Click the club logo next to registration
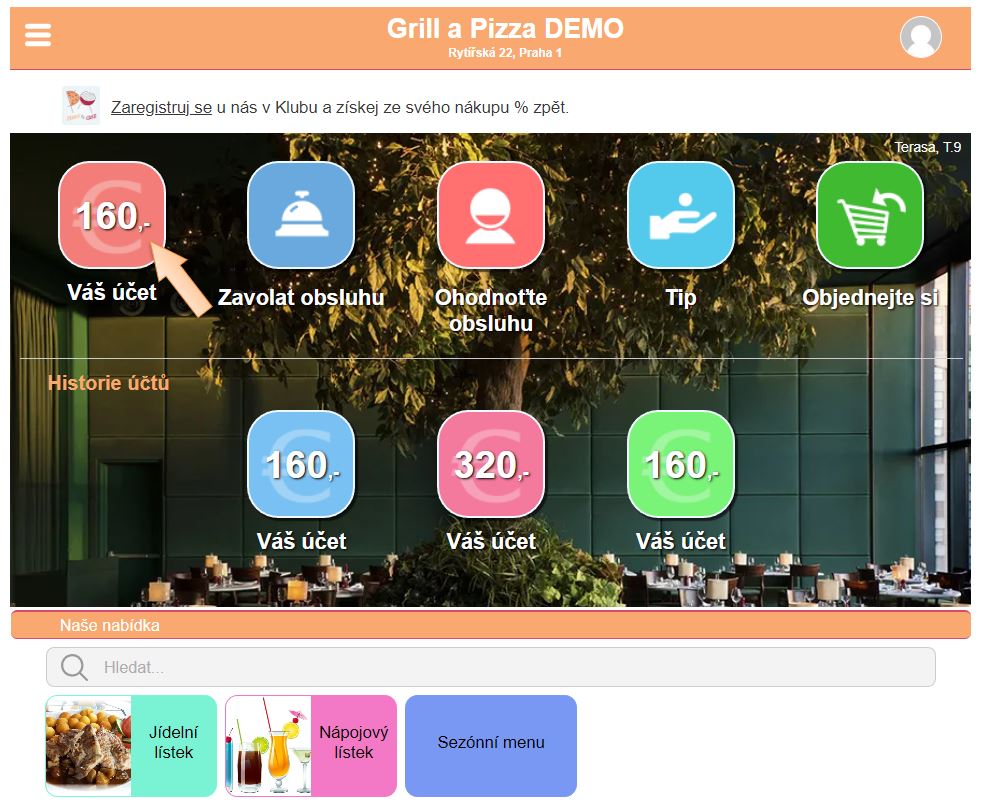This screenshot has height=810, width=984. tap(81, 105)
